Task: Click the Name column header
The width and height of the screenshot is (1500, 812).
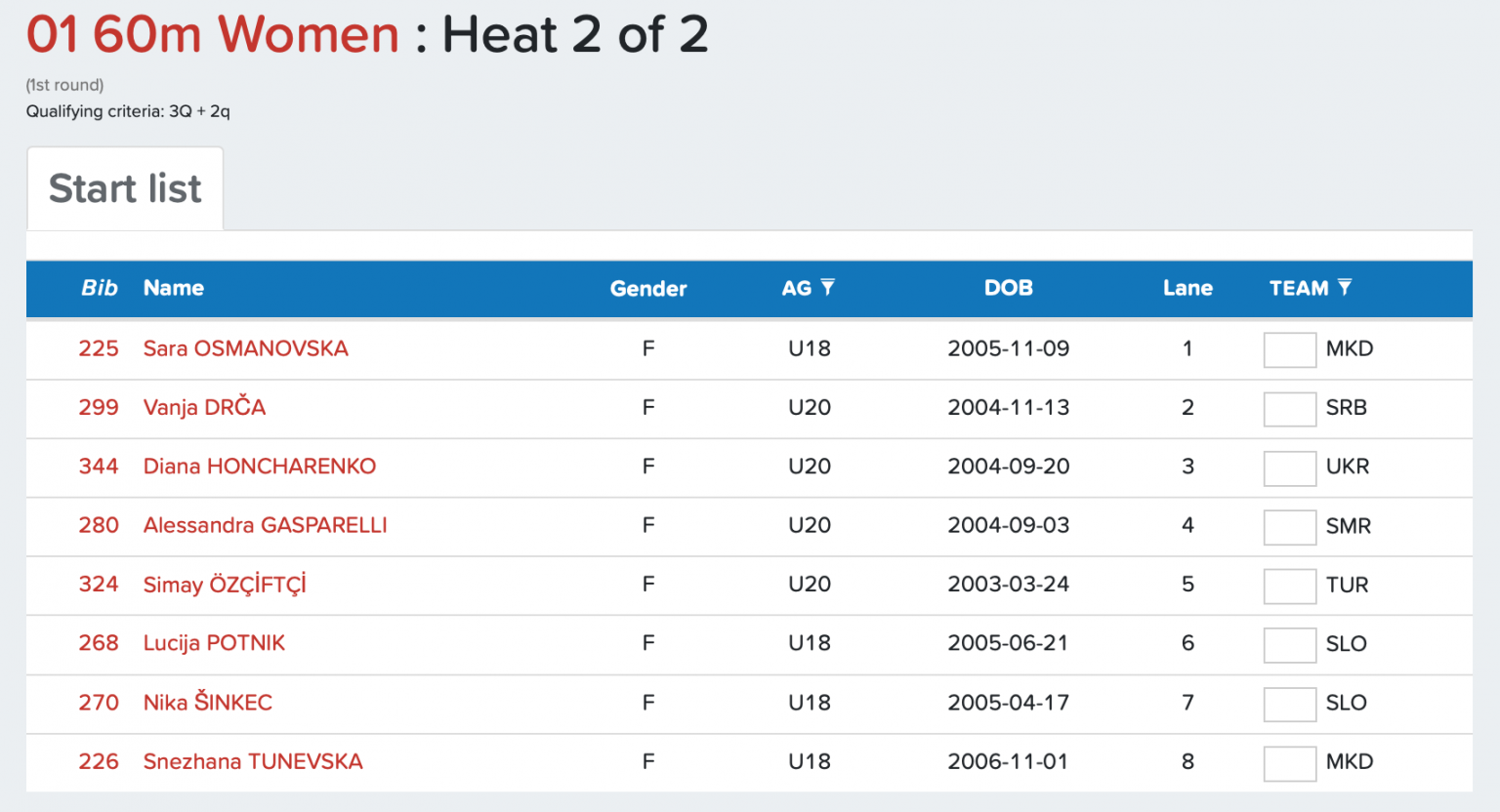Action: point(174,288)
